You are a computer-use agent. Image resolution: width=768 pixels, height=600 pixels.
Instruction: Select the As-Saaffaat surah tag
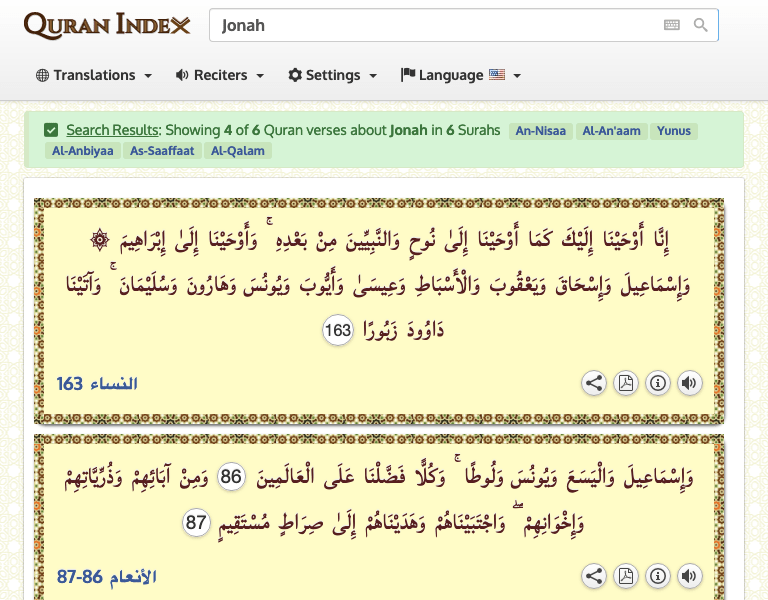coord(163,151)
